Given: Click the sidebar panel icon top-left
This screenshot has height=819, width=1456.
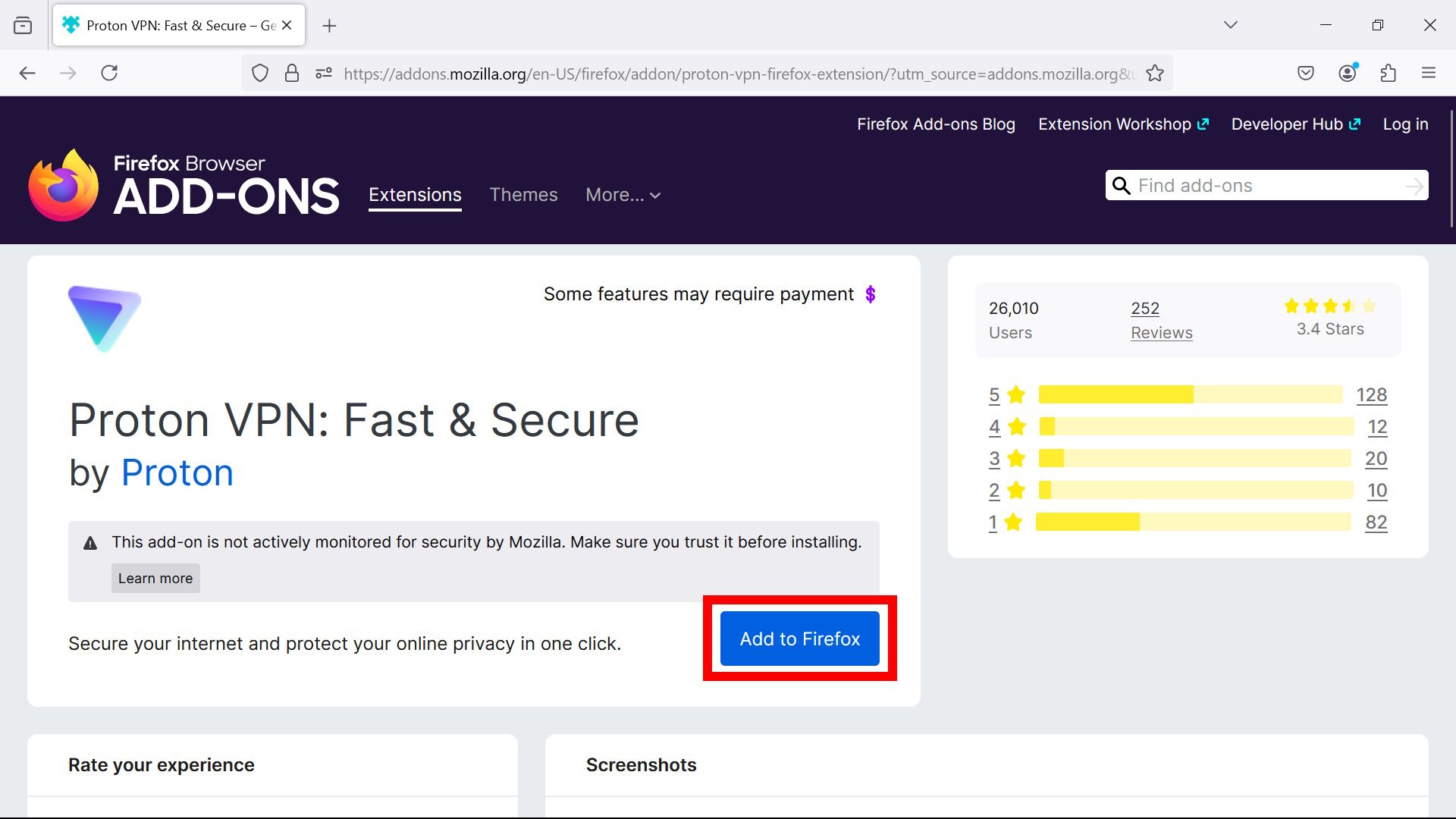Looking at the screenshot, I should pos(23,24).
